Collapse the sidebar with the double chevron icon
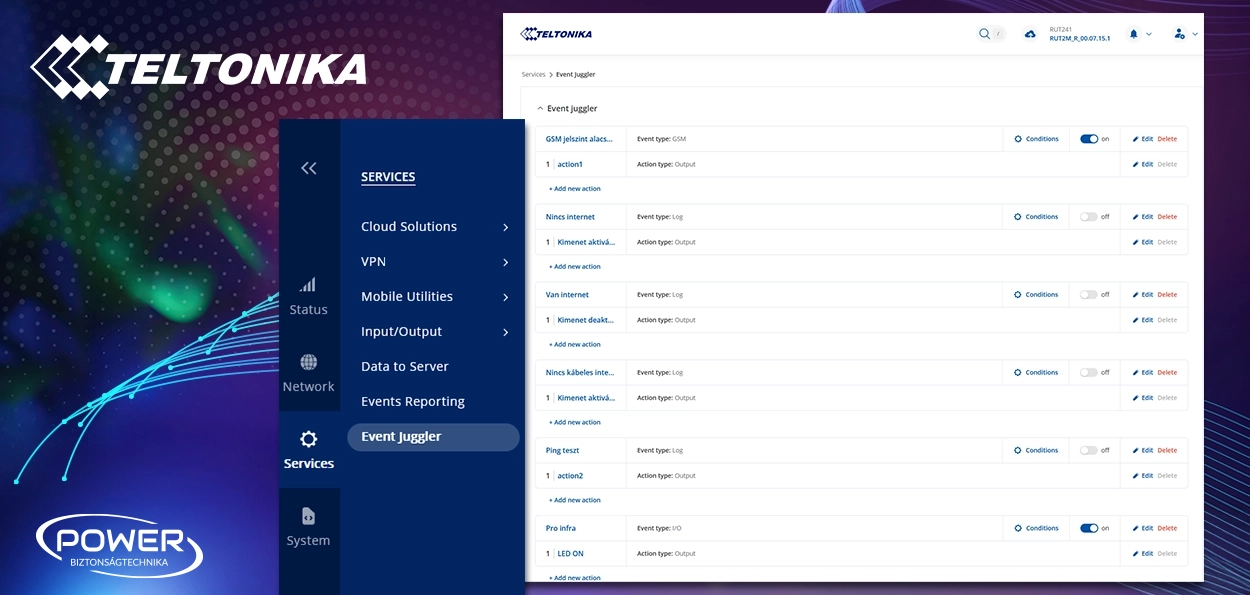 click(309, 168)
